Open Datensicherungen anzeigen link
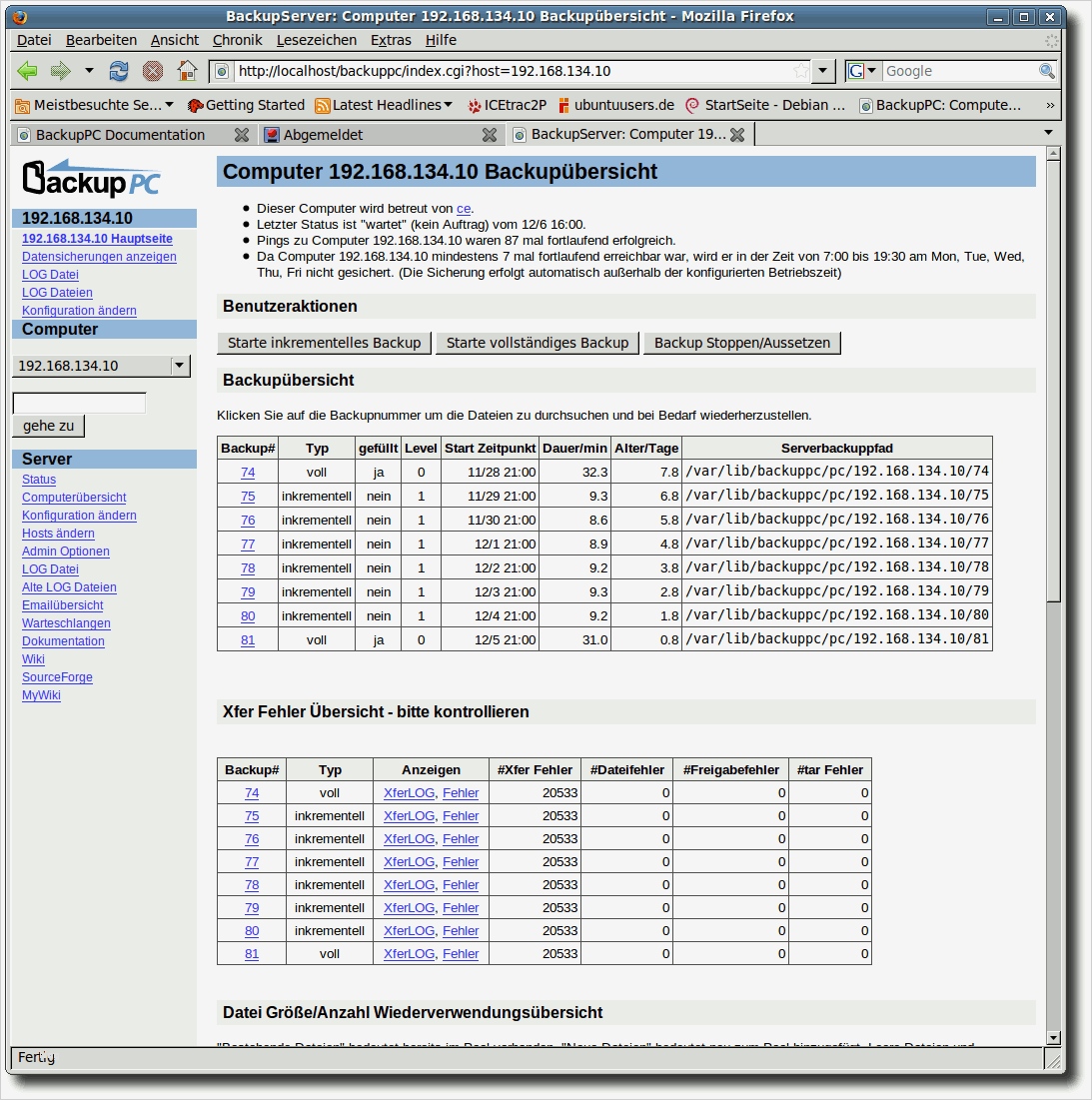 [x=99, y=257]
